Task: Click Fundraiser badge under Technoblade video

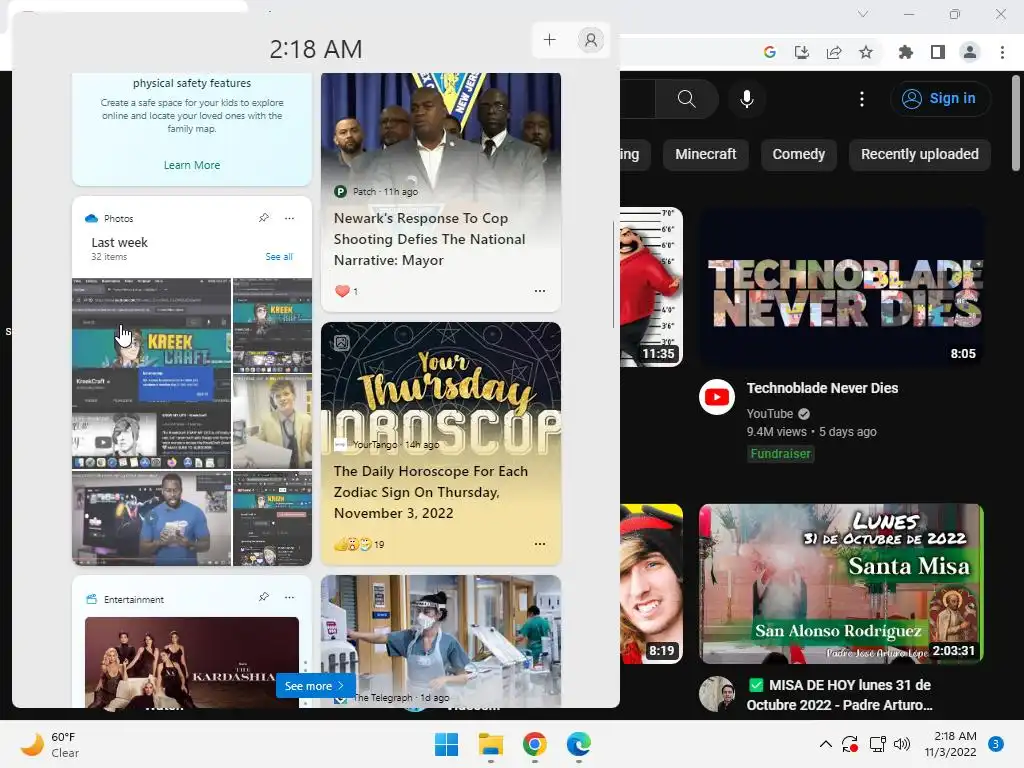Action: click(x=780, y=453)
